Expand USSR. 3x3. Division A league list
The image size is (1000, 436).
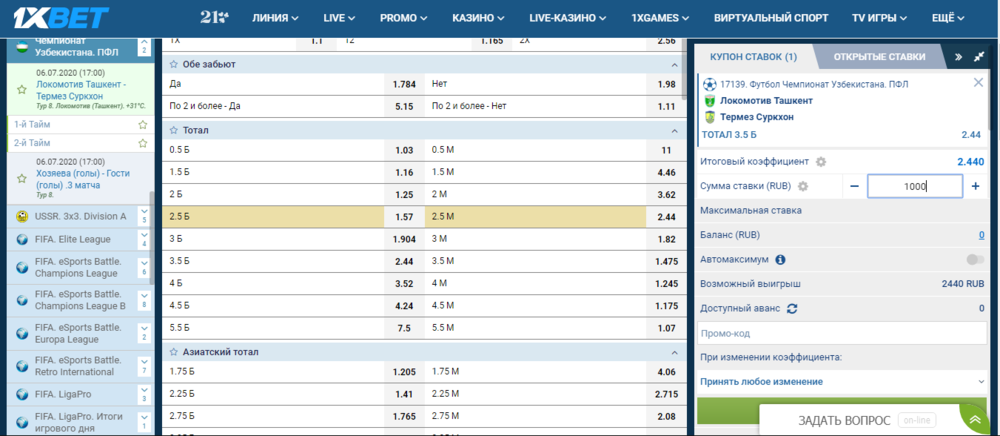coord(144,216)
